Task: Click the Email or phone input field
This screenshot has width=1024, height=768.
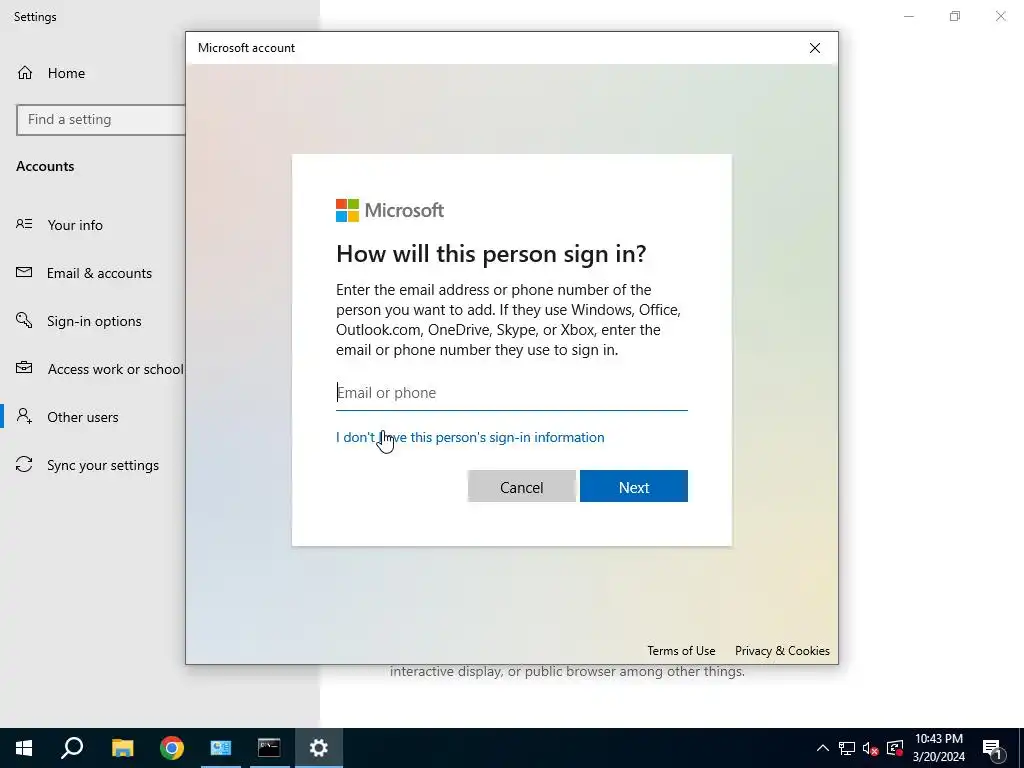Action: coord(511,393)
